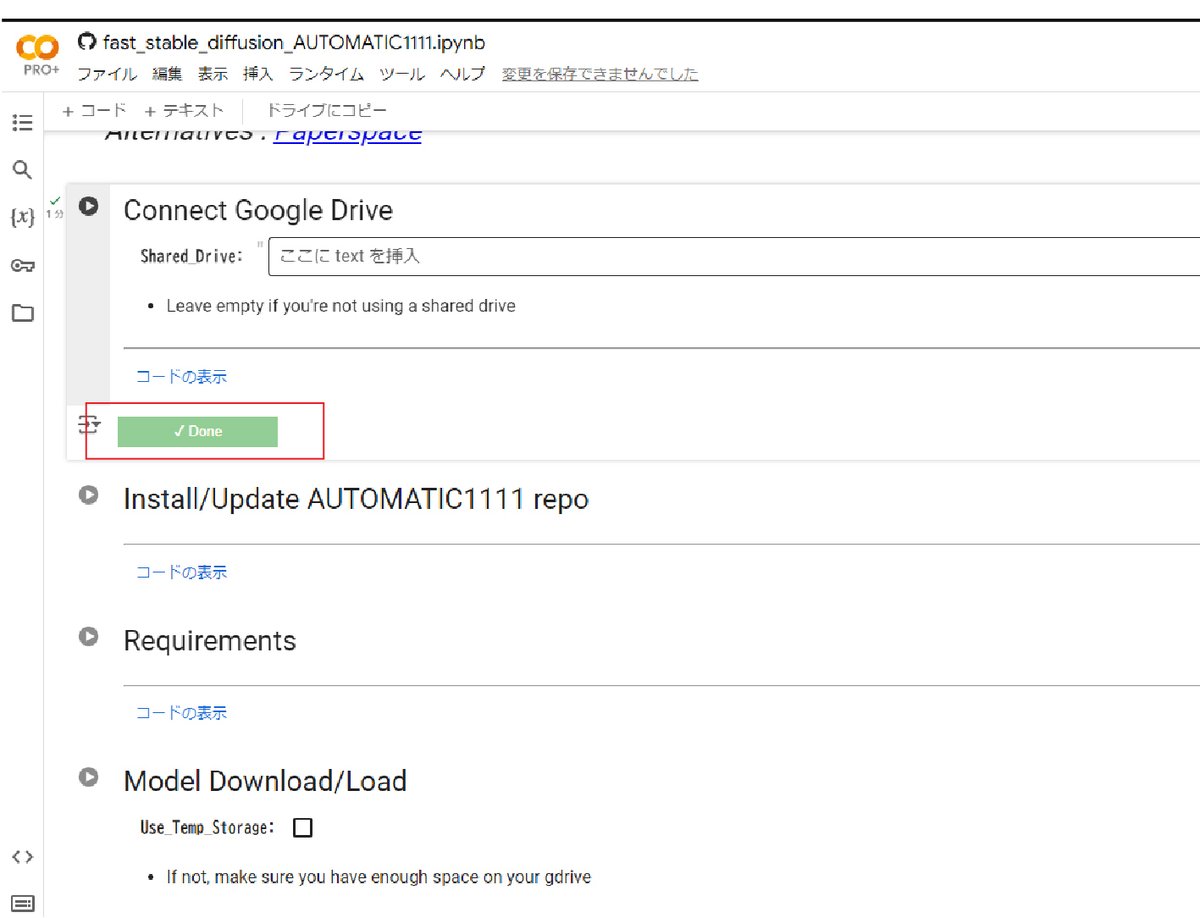Click the Shared_Drive text input field
The height and width of the screenshot is (918, 1200).
click(x=734, y=256)
